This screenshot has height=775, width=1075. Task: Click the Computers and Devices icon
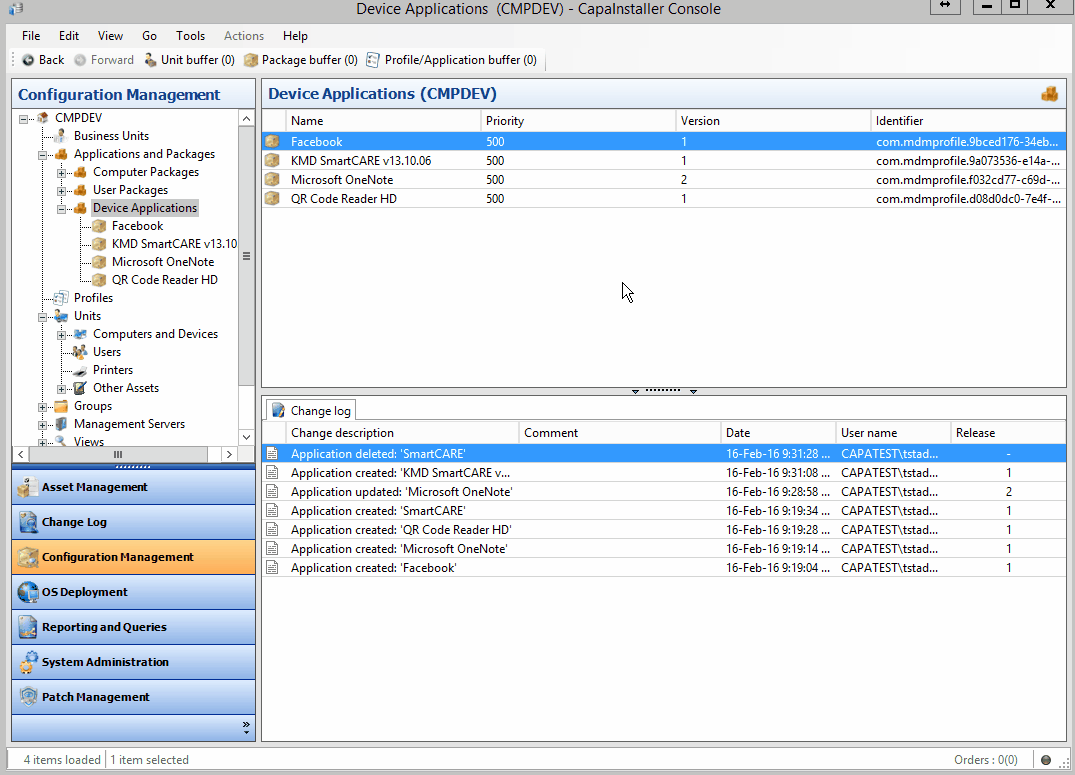point(80,334)
